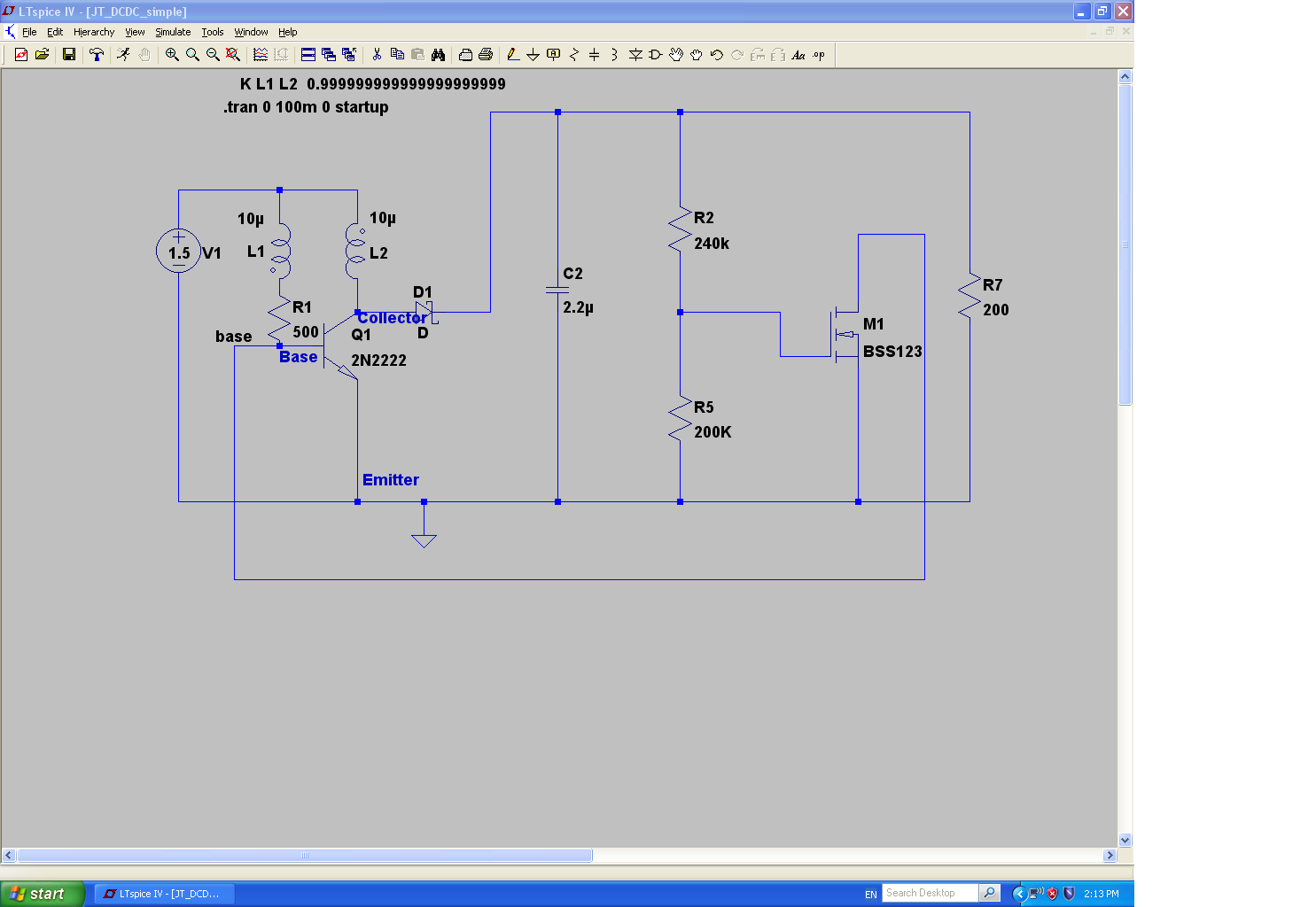Click the Search Desktop input field
This screenshot has width=1316, height=907.
[929, 893]
